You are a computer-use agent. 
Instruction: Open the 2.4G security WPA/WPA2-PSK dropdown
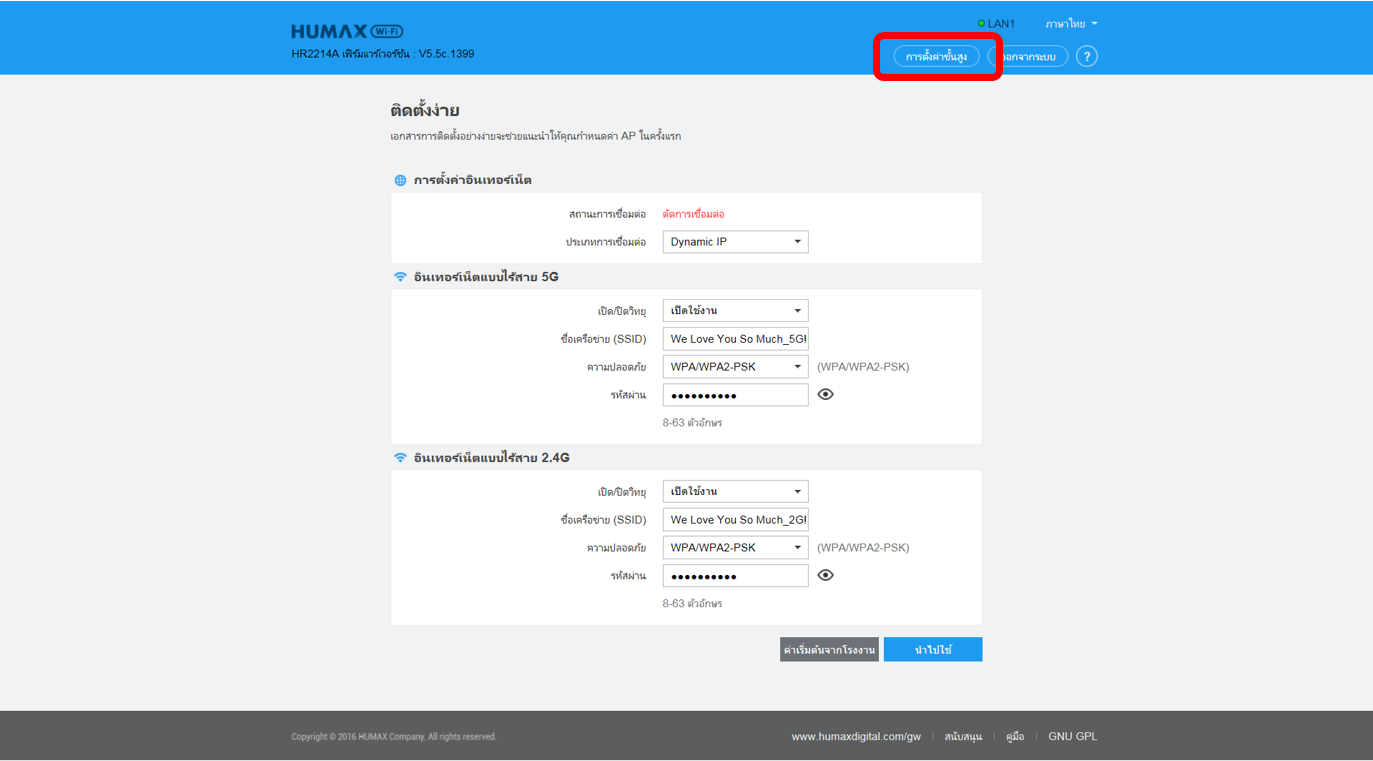point(735,548)
